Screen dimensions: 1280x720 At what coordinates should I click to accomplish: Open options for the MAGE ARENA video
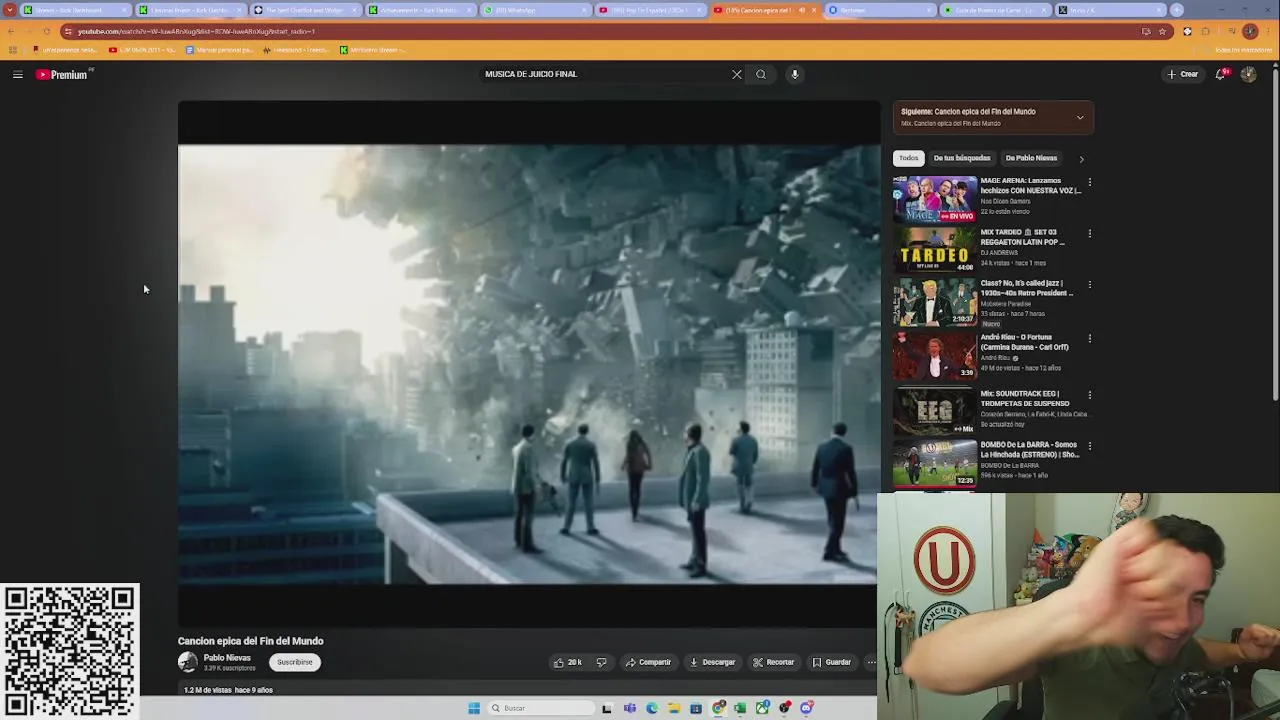pos(1090,182)
